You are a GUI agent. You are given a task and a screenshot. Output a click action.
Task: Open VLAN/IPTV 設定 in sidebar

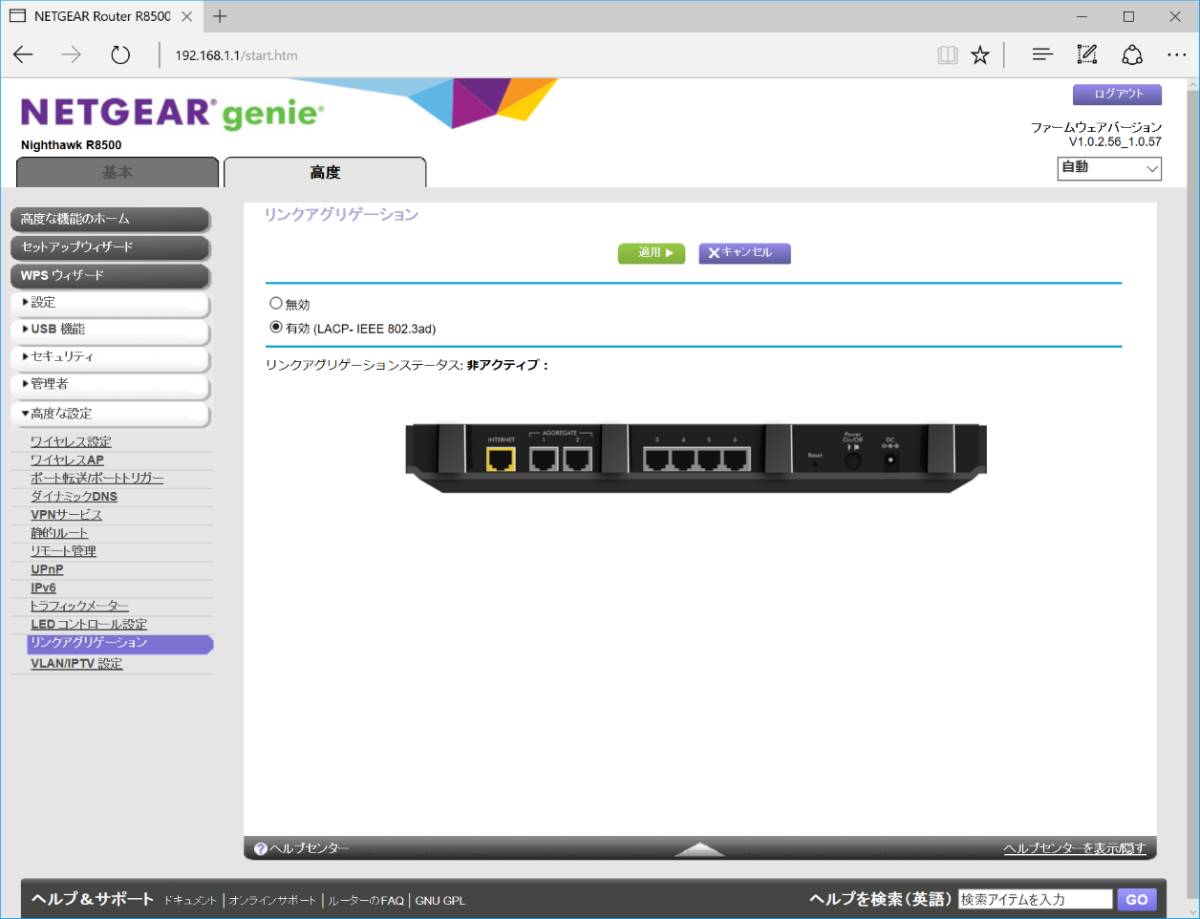click(77, 663)
